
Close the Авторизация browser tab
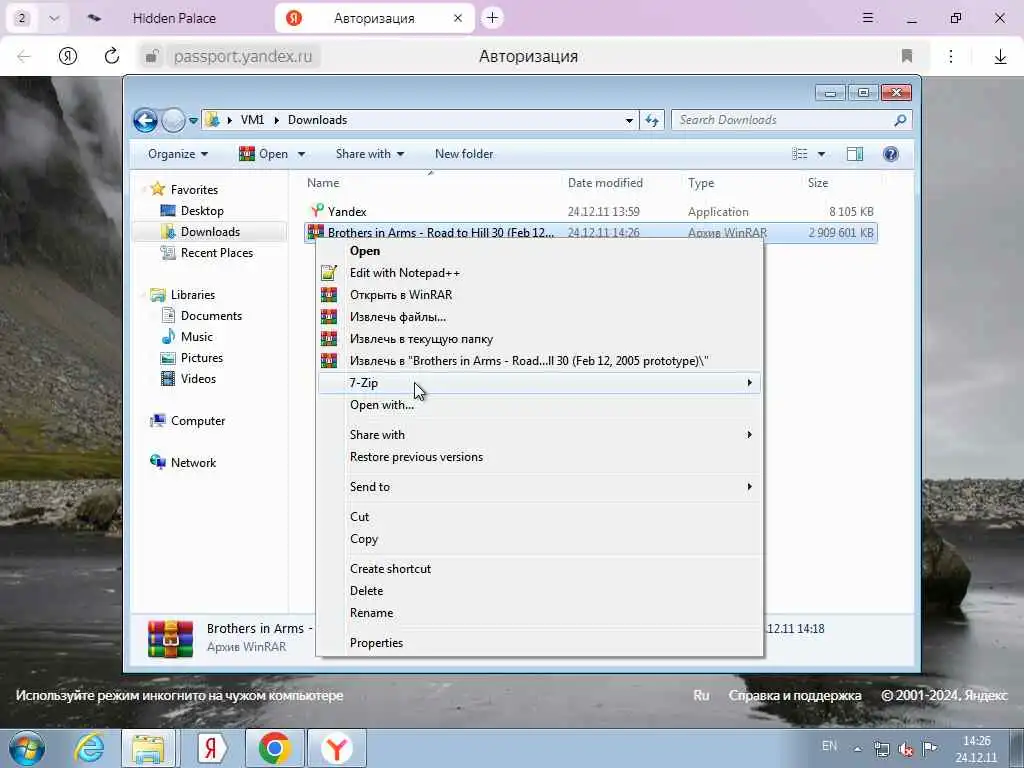tap(458, 18)
